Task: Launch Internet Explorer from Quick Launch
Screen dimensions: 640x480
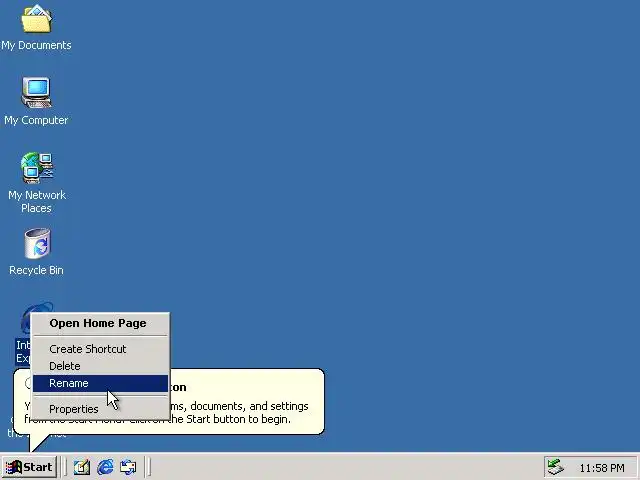Action: [105, 467]
